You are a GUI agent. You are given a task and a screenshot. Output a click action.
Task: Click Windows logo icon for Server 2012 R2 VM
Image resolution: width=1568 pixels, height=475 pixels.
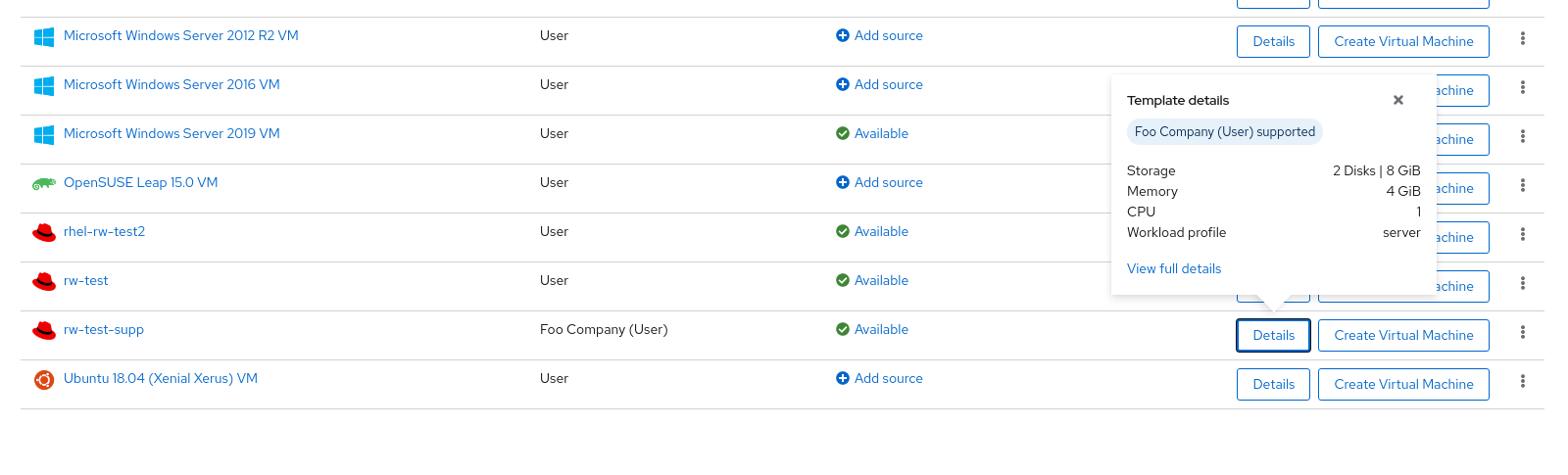pos(44,37)
